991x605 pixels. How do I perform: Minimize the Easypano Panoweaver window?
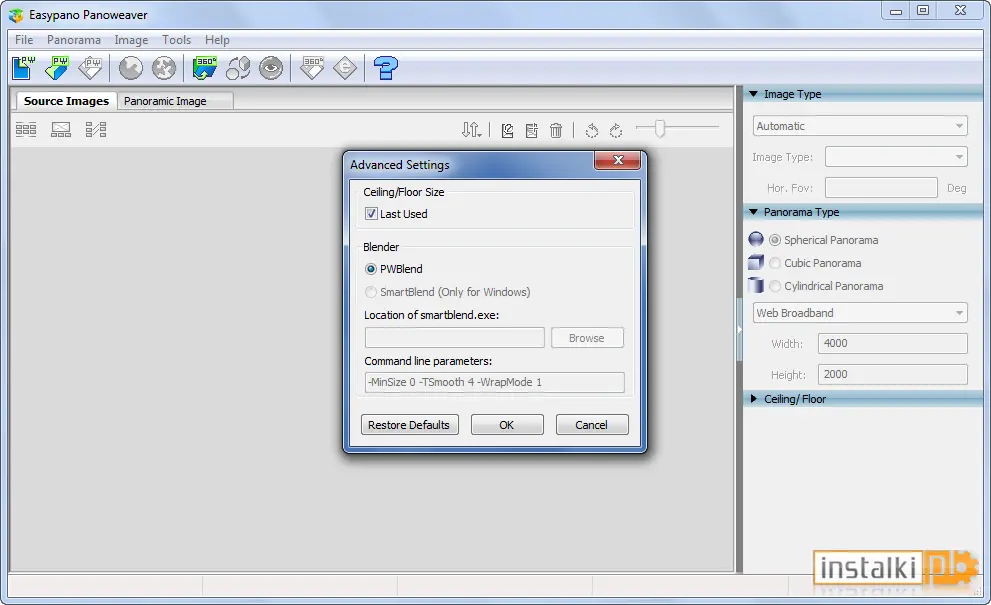pos(896,11)
